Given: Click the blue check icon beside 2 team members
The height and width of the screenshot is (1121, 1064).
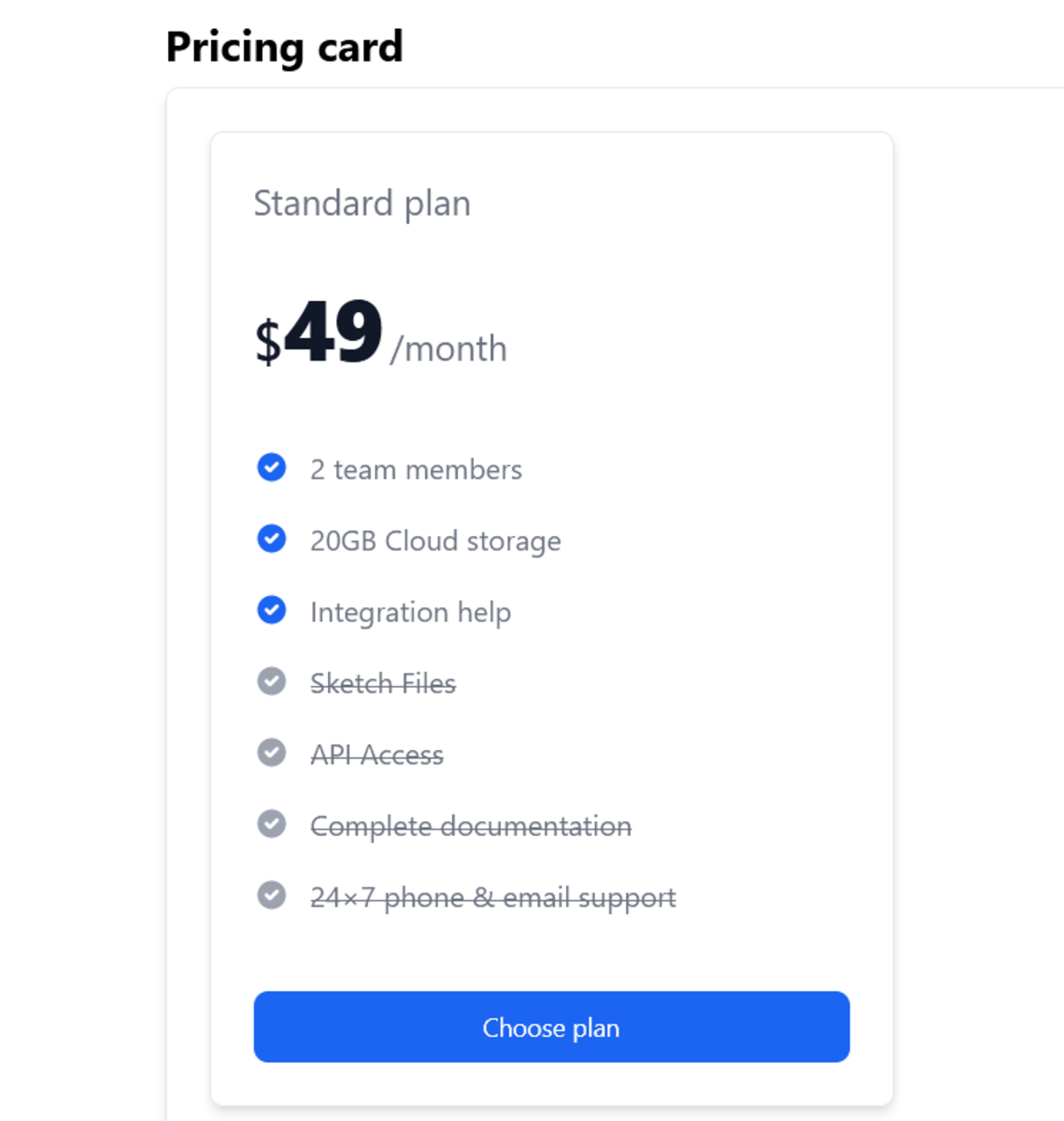Looking at the screenshot, I should 272,467.
